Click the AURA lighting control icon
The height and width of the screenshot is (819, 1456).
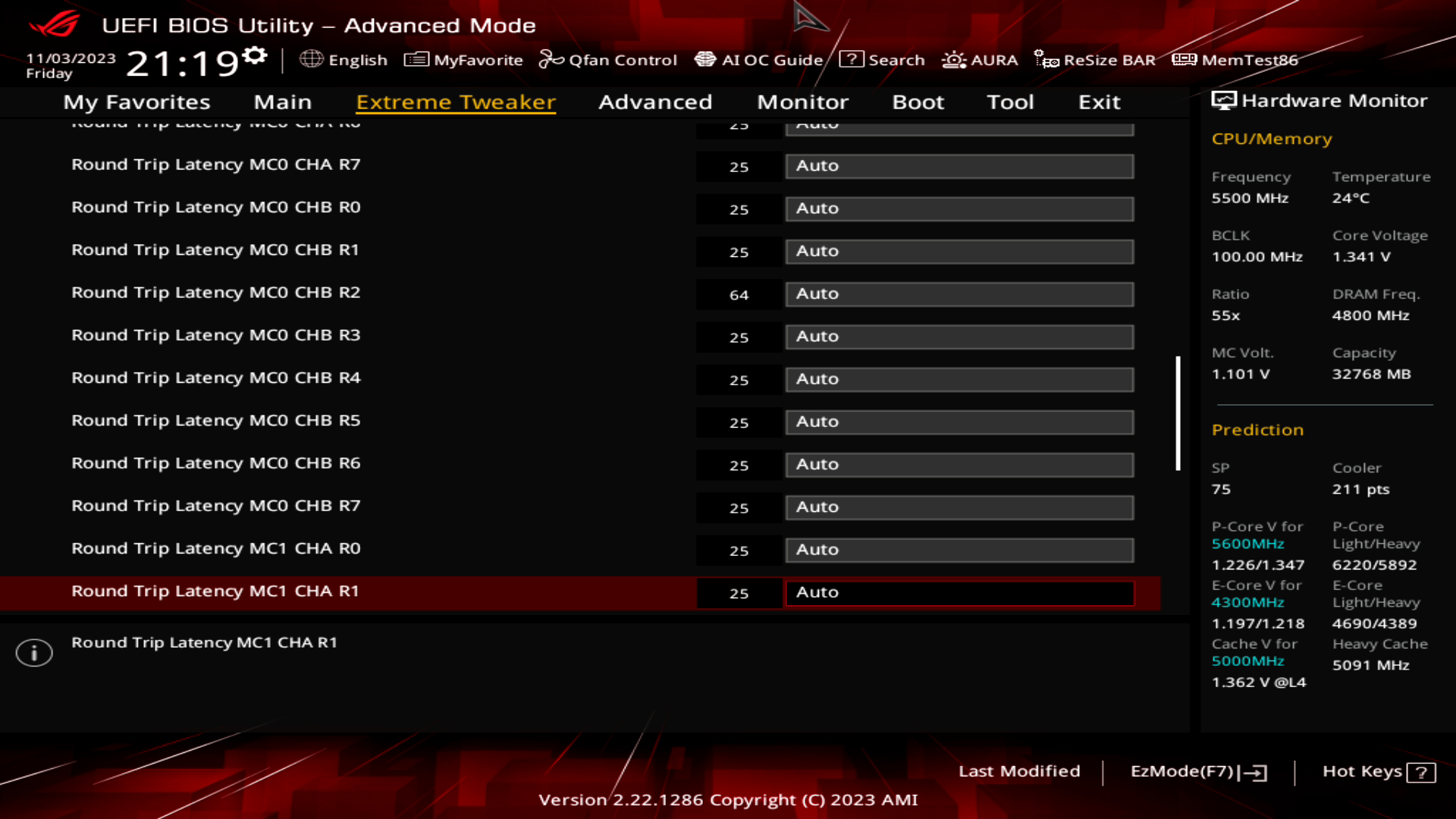tap(952, 60)
